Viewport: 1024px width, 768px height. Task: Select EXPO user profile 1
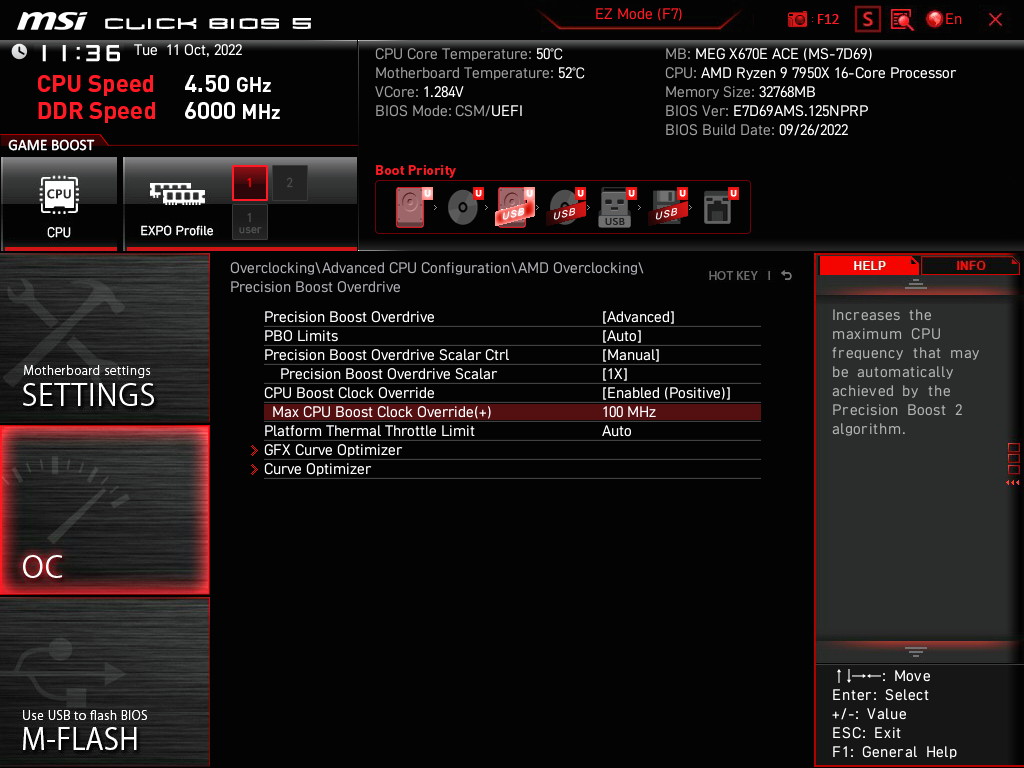pos(249,222)
